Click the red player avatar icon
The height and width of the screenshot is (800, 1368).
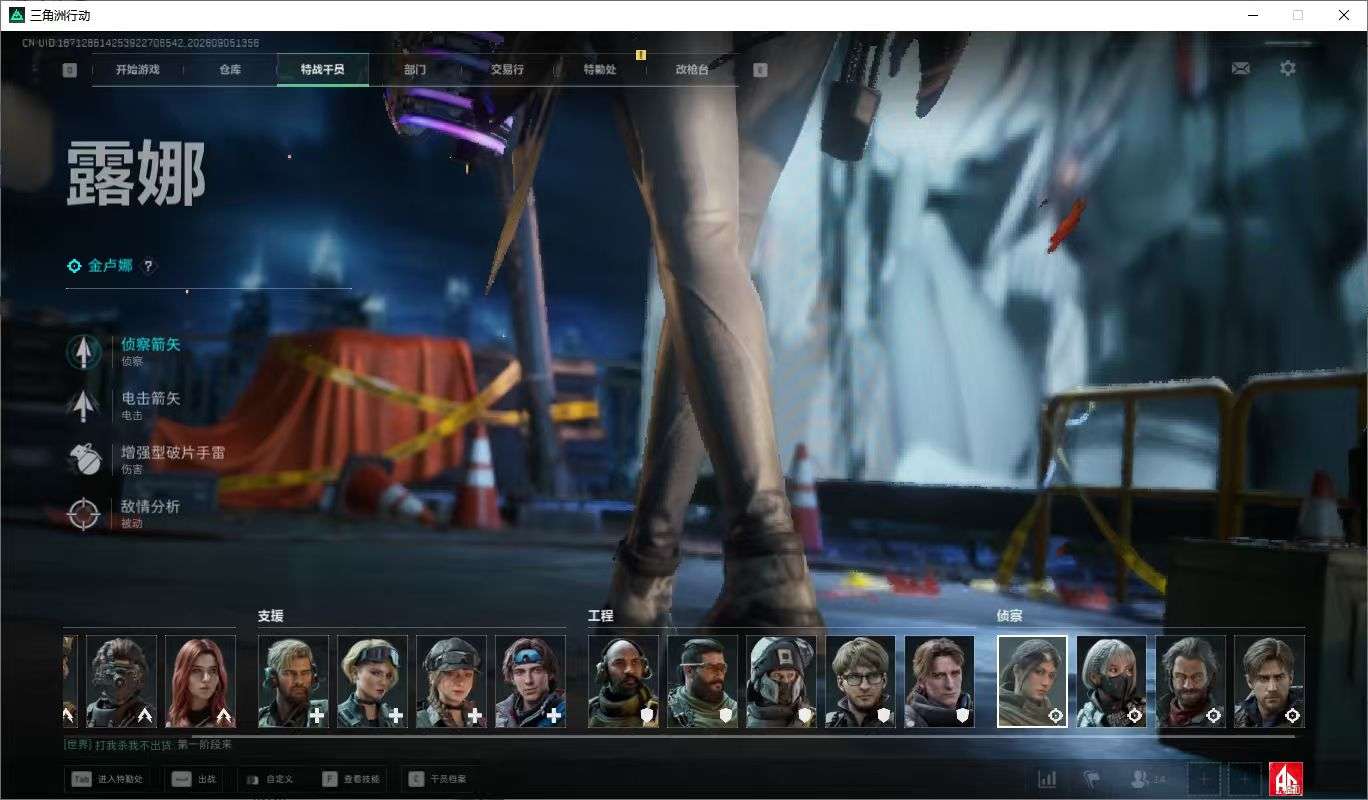1285,779
